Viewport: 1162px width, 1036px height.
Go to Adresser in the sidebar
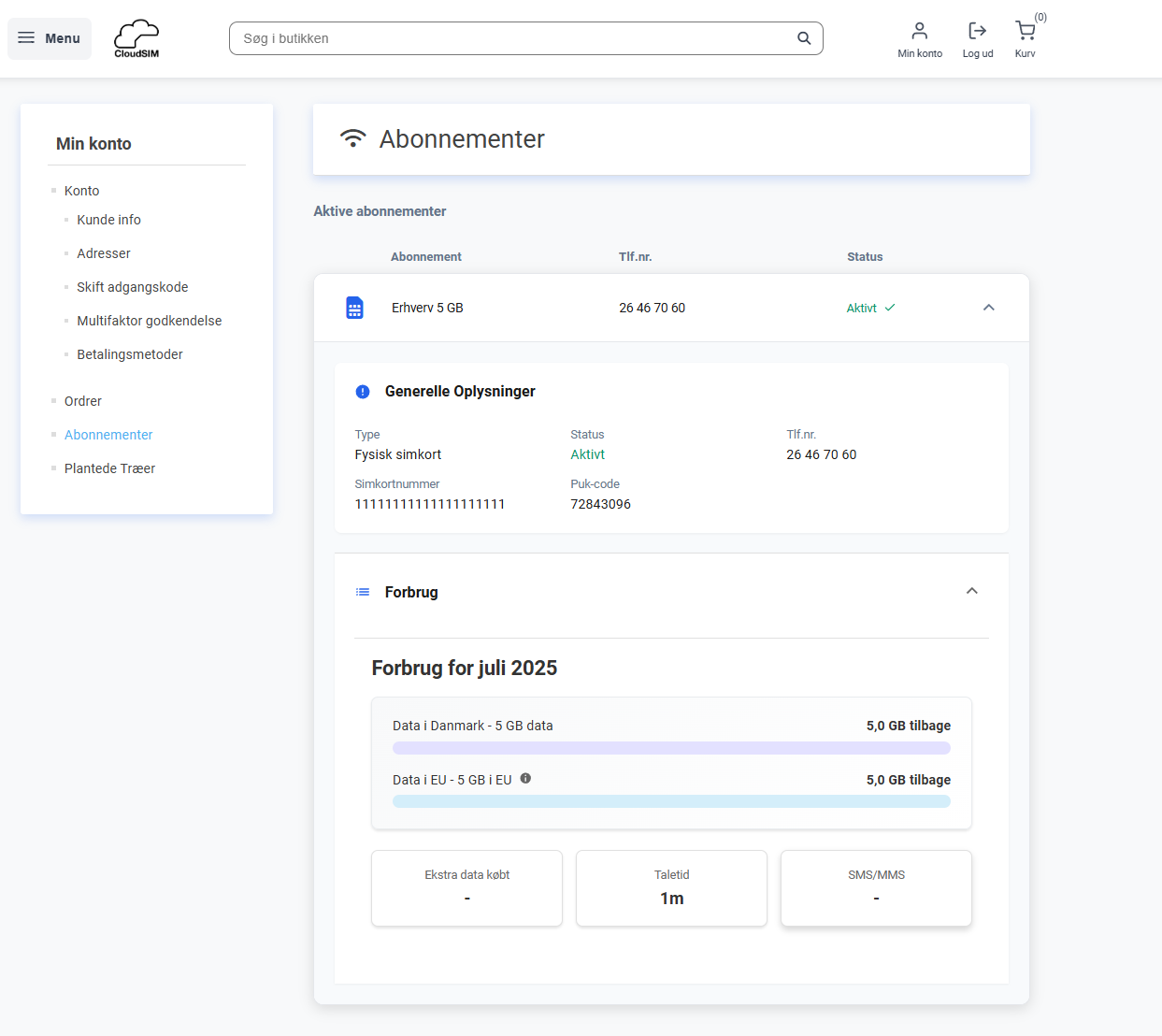[104, 253]
